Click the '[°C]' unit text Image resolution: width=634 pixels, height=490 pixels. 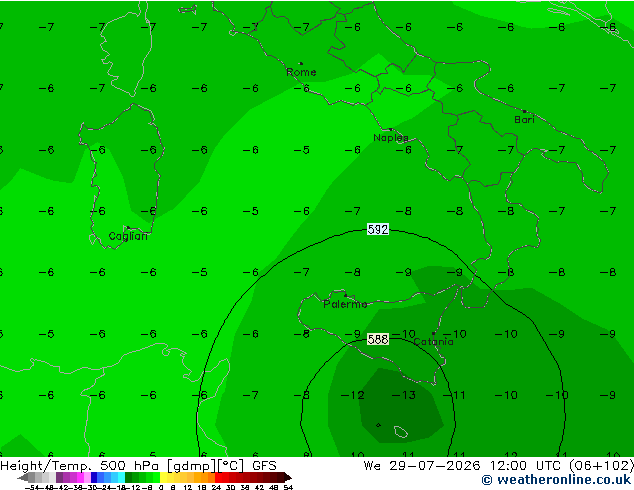[x=231, y=466]
